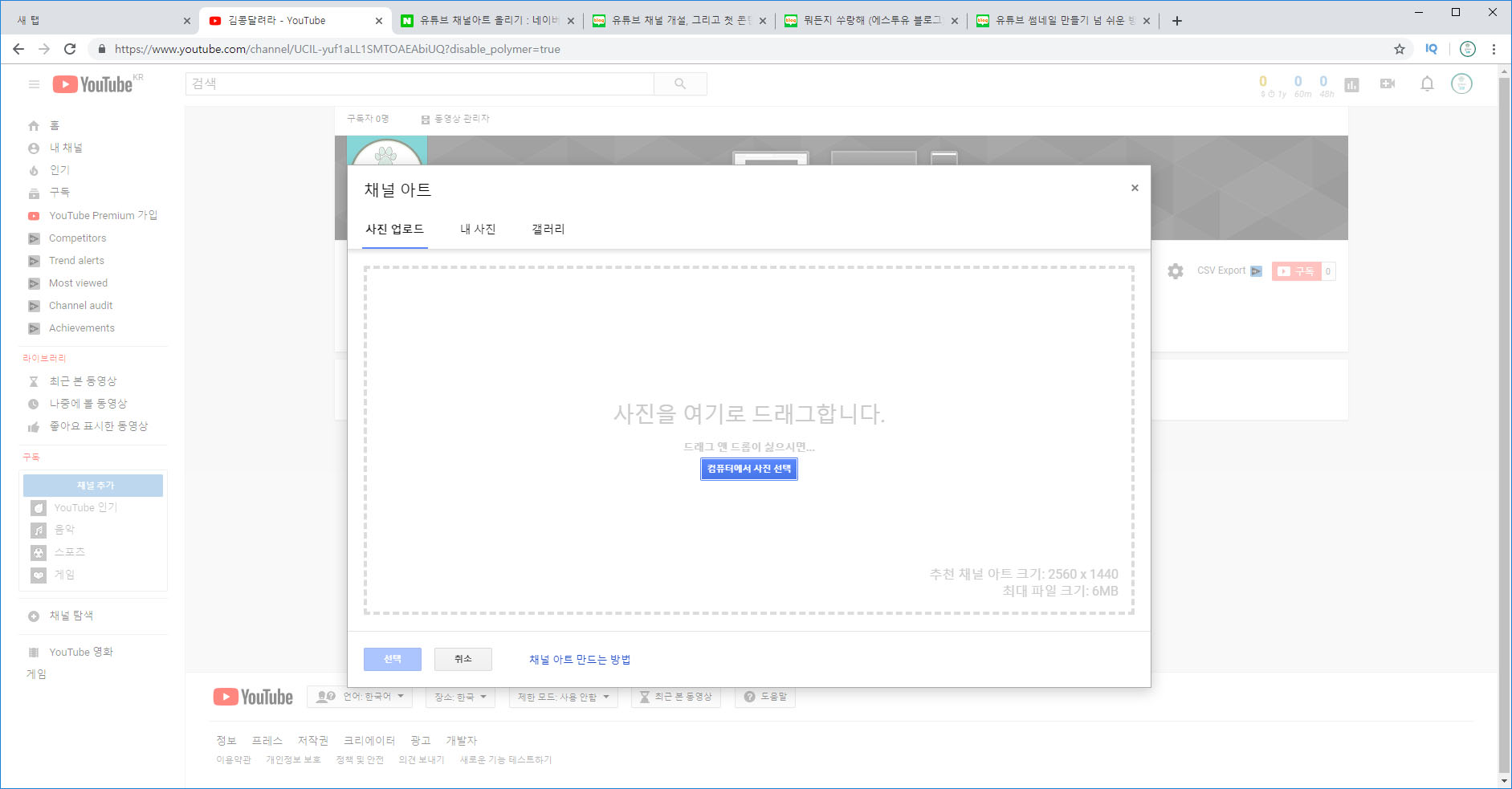
Task: Open the 장소: 한국 dropdown
Action: [461, 697]
